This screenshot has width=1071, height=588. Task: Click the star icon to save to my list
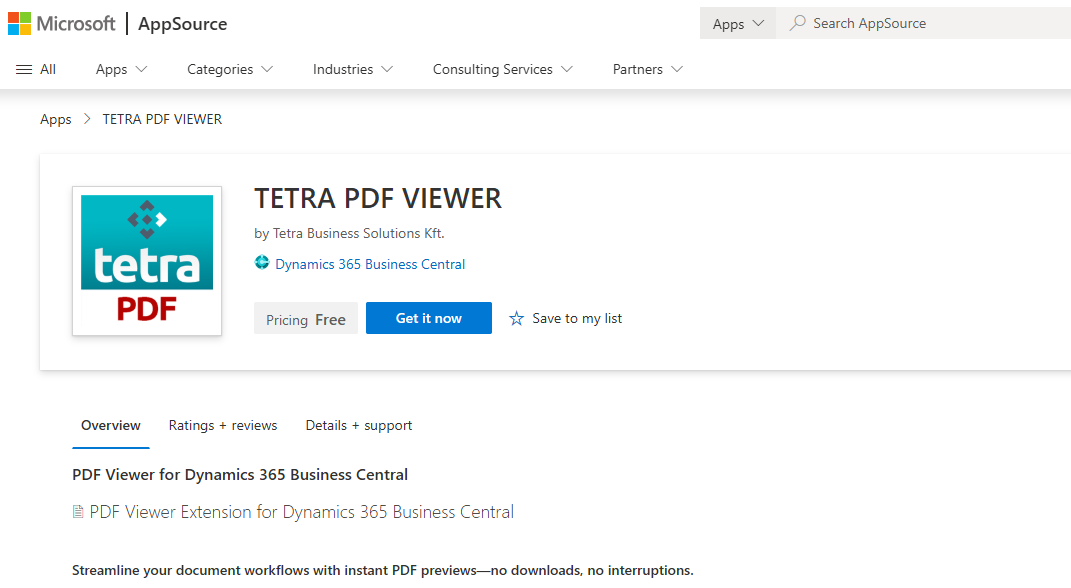517,318
